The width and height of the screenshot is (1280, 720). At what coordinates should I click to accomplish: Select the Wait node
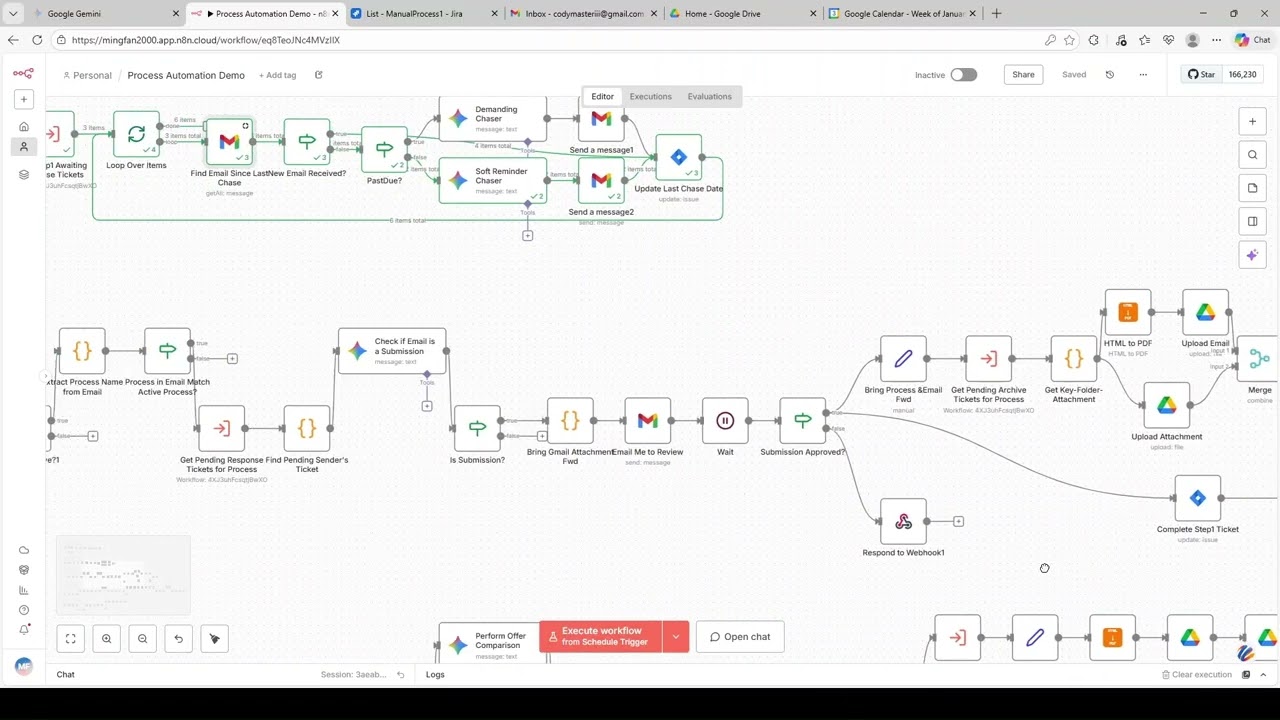(725, 421)
